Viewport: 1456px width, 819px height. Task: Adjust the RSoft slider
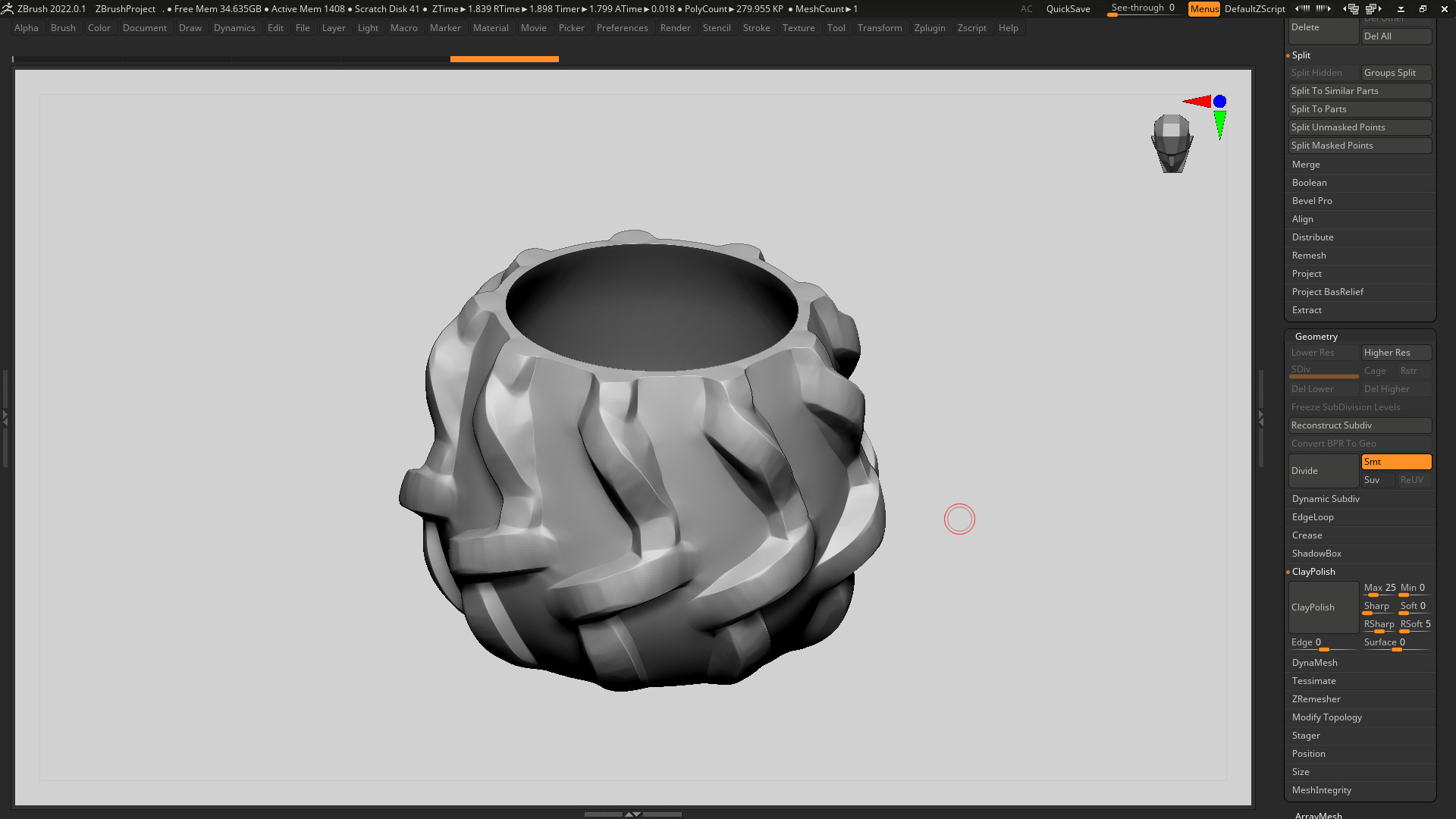pos(1415,625)
